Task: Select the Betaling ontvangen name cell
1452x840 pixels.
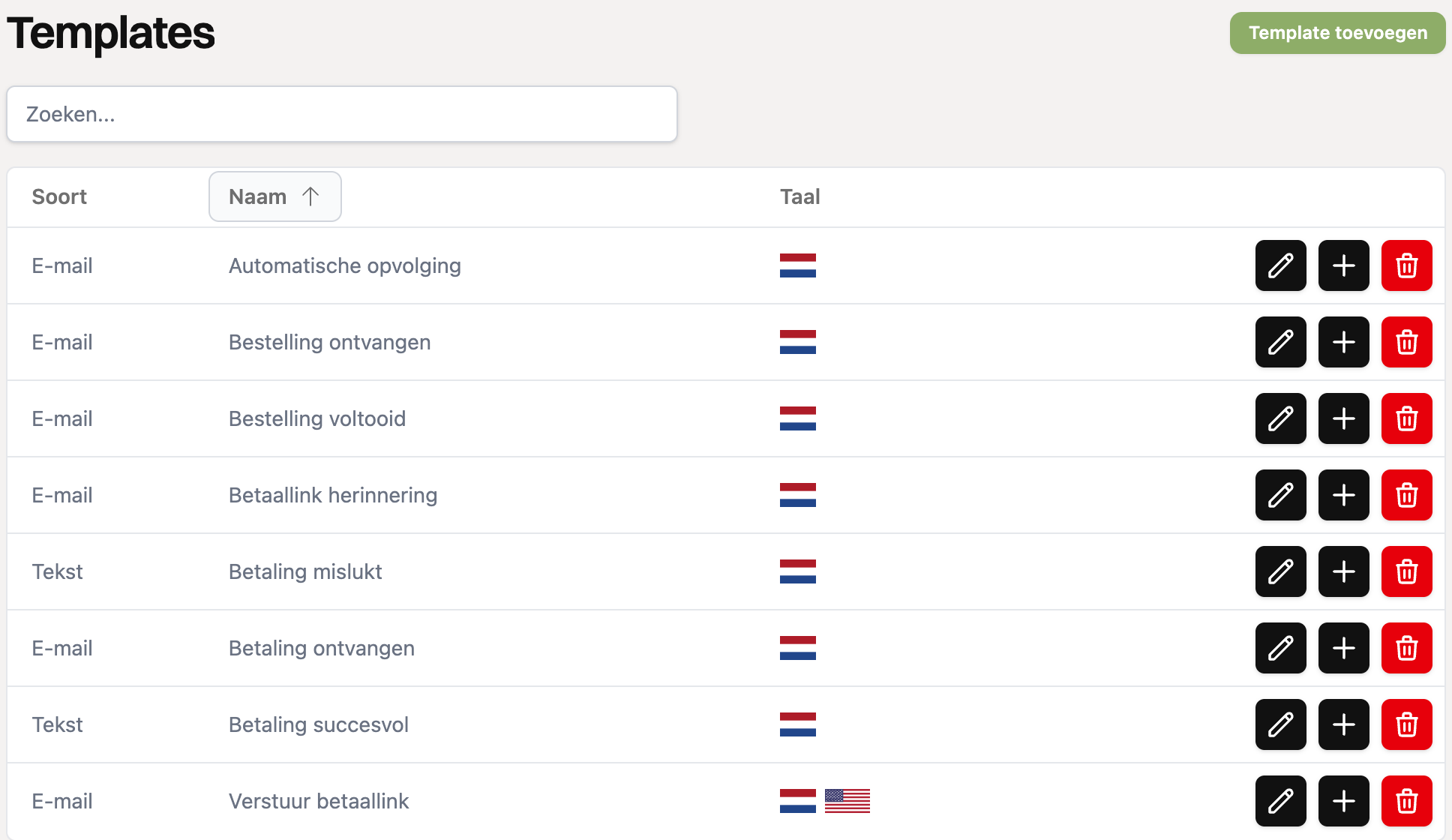Action: [322, 648]
